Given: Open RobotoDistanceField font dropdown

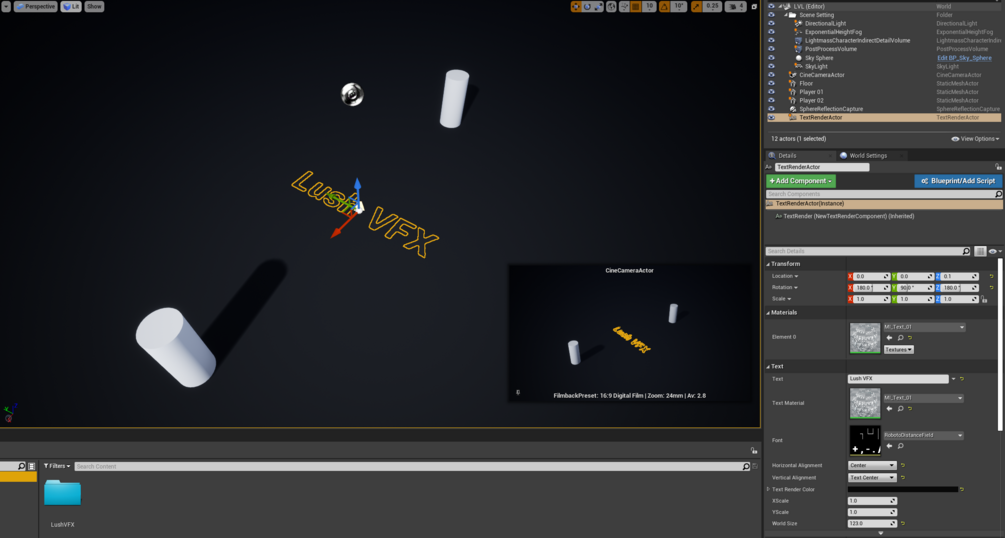Looking at the screenshot, I should pyautogui.click(x=924, y=435).
